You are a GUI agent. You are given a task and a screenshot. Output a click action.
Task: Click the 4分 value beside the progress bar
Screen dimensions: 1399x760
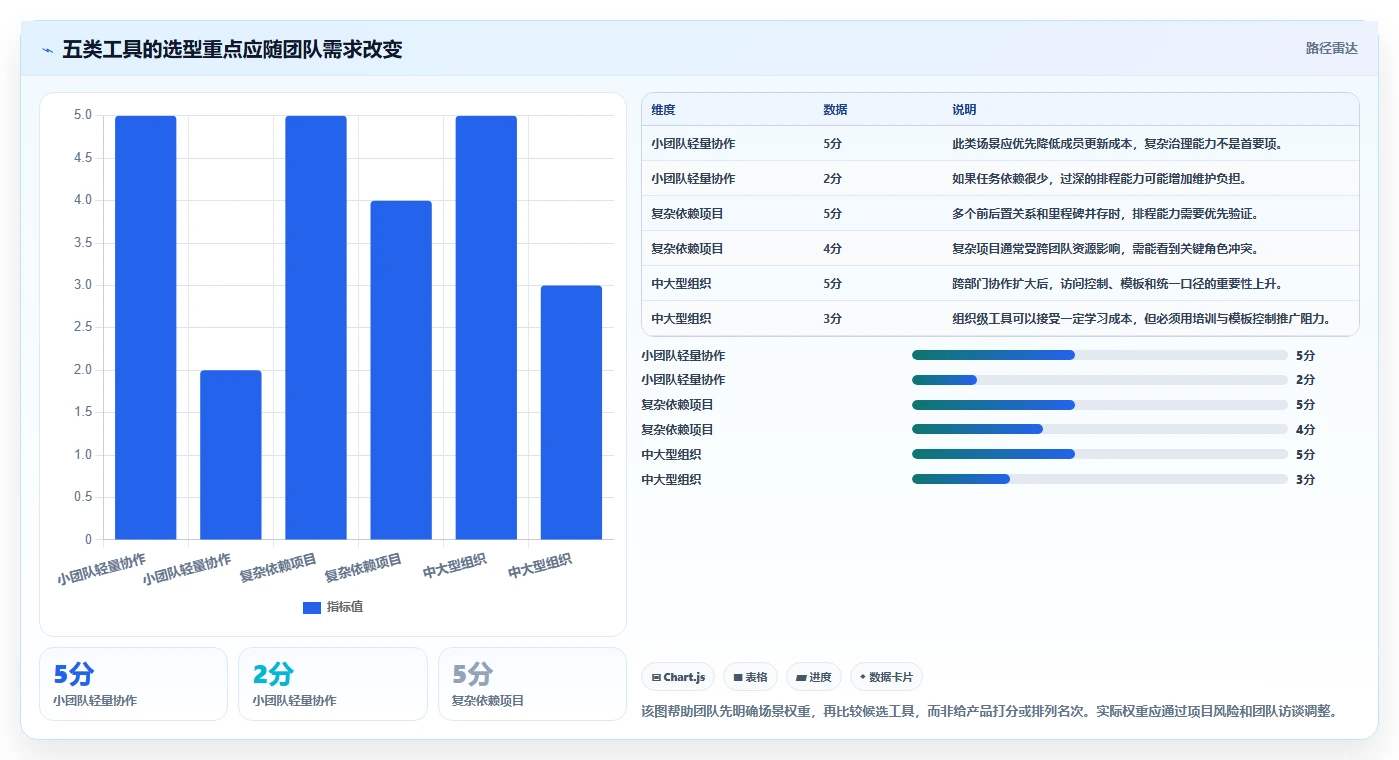coord(1305,430)
